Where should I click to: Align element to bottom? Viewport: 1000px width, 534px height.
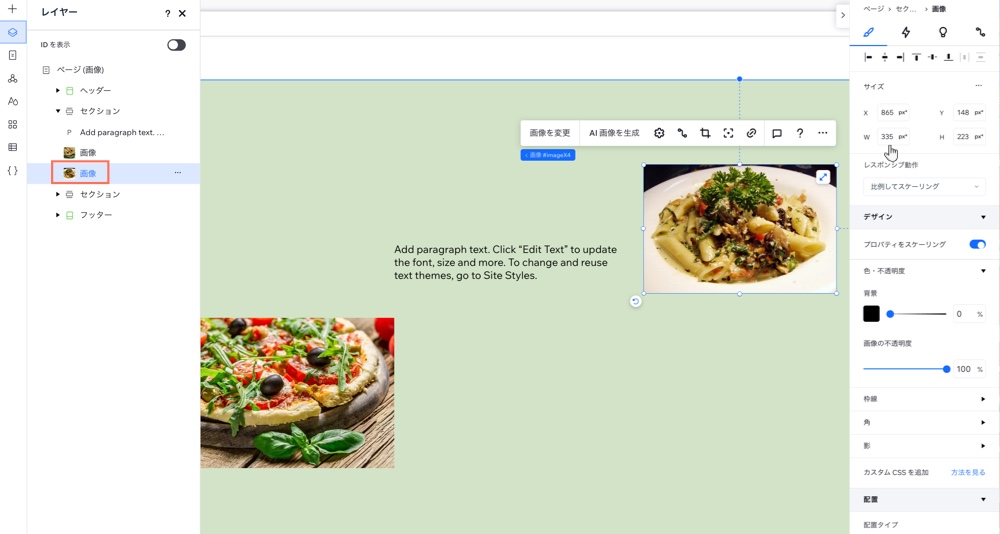pyautogui.click(x=948, y=57)
